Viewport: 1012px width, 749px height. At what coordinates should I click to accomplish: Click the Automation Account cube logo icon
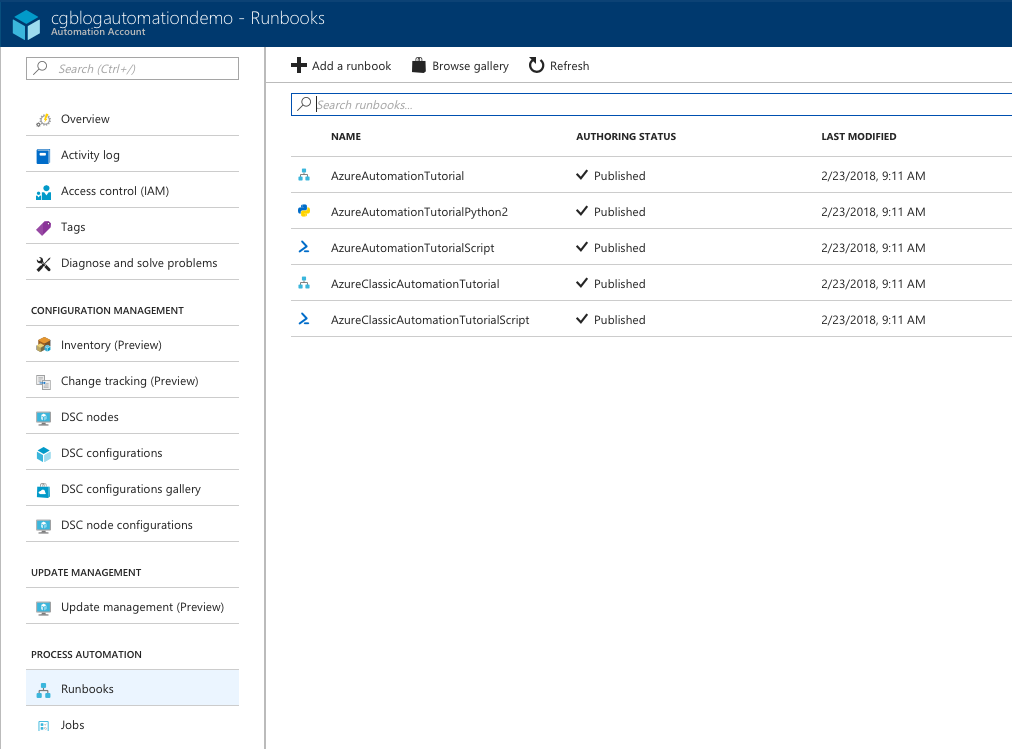[x=26, y=25]
